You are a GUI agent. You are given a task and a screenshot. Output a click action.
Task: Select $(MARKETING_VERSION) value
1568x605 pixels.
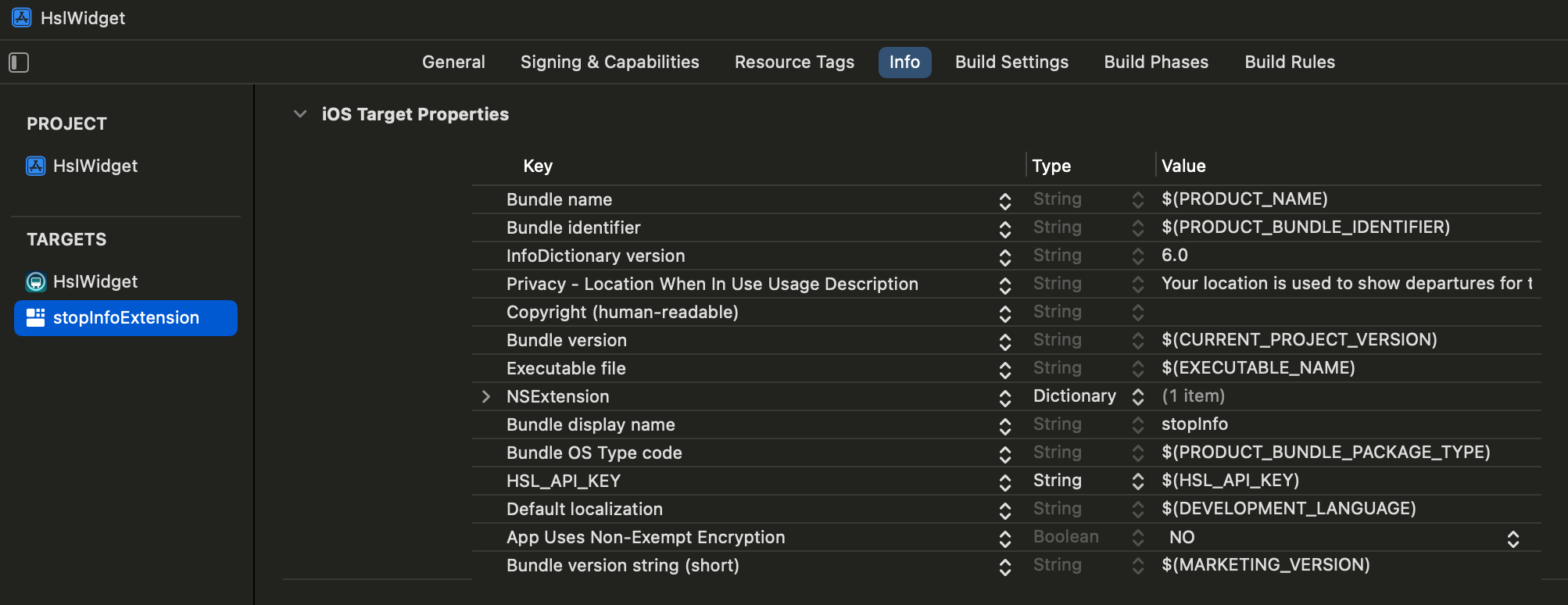[x=1265, y=565]
